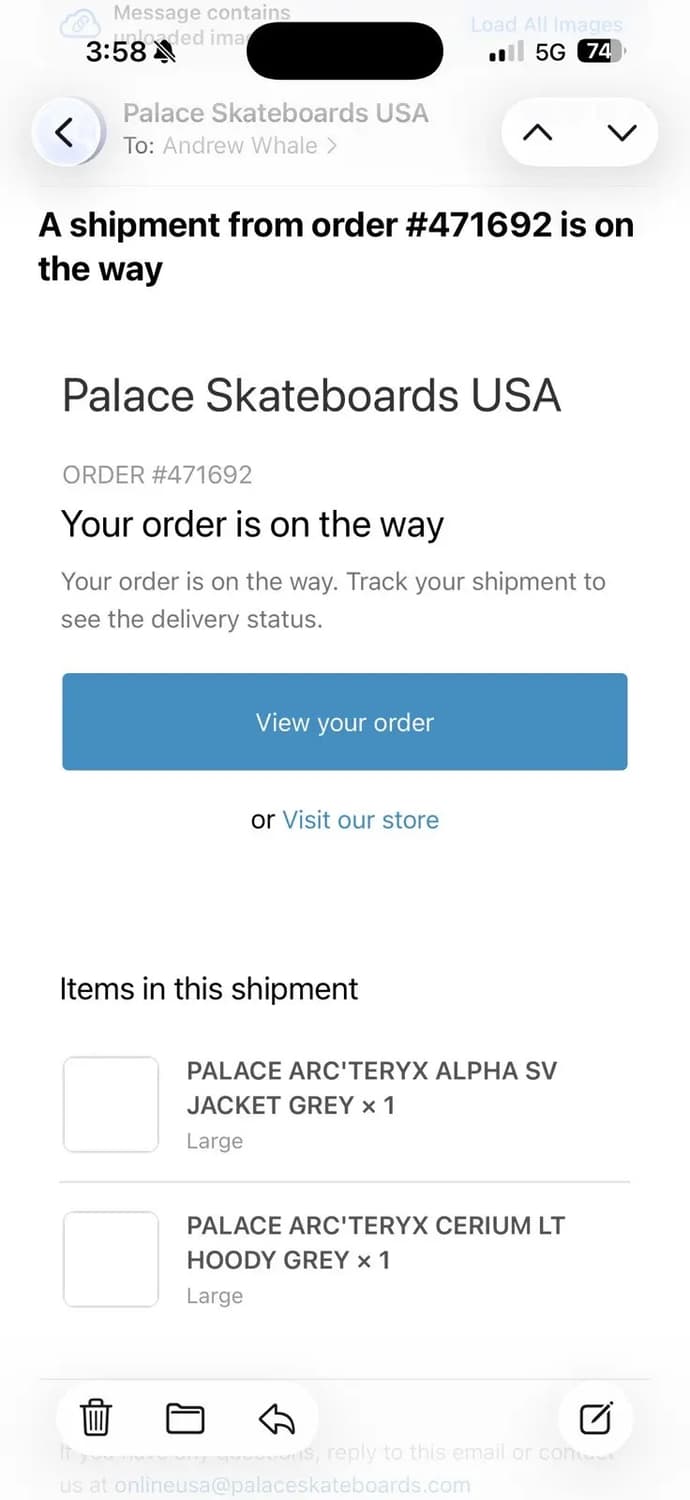This screenshot has height=1500, width=690.
Task: Compose a new email
Action: (596, 1417)
